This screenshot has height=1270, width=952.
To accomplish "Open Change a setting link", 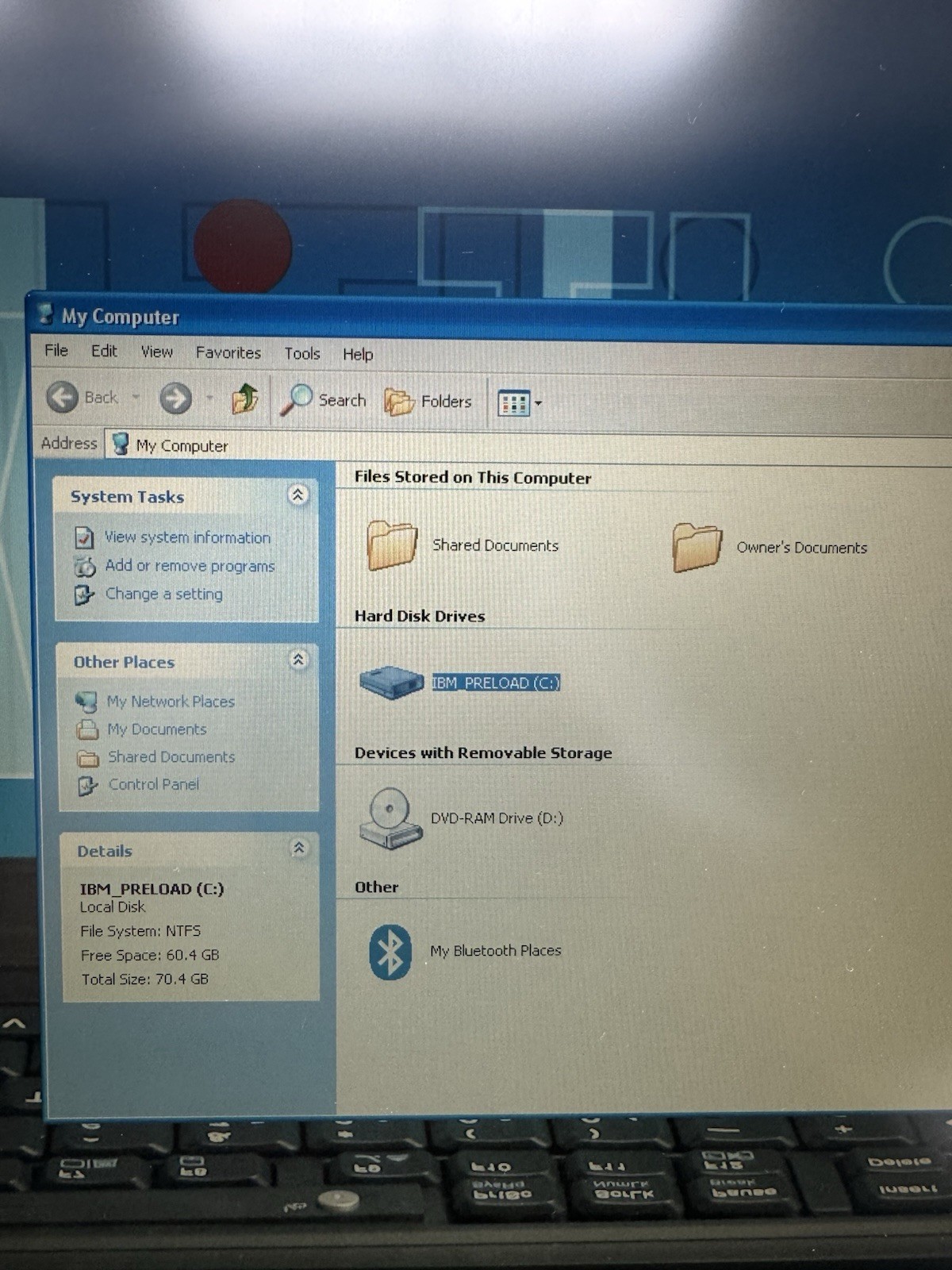I will (164, 594).
